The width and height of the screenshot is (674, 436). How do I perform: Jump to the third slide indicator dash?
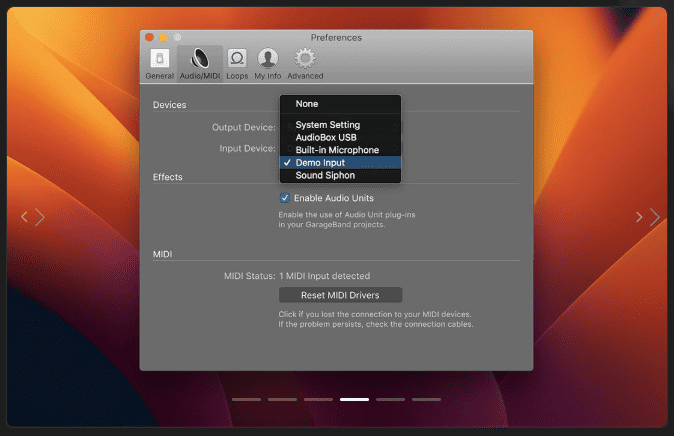(x=319, y=399)
